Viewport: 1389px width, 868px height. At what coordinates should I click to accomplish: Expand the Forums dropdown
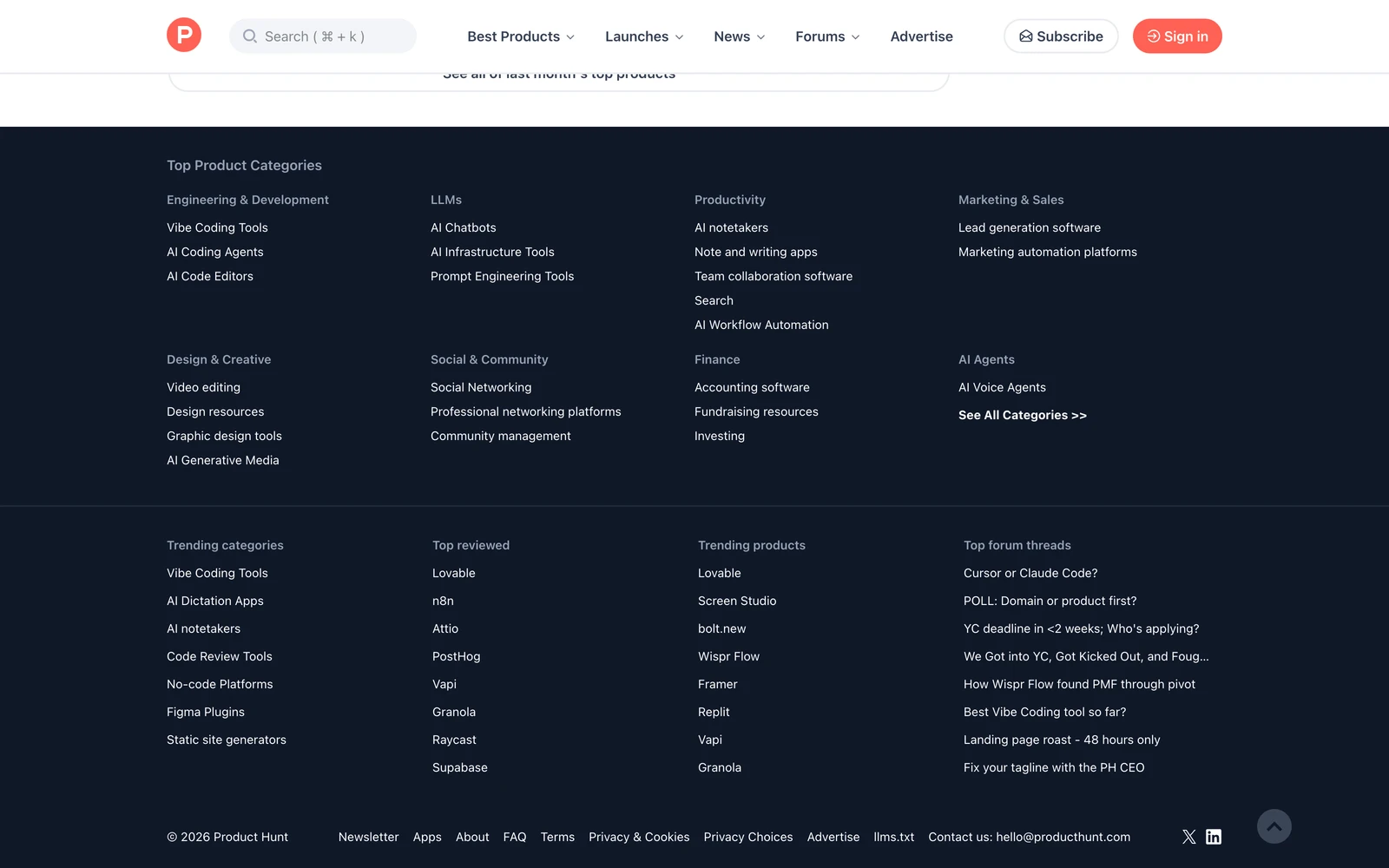[827, 36]
